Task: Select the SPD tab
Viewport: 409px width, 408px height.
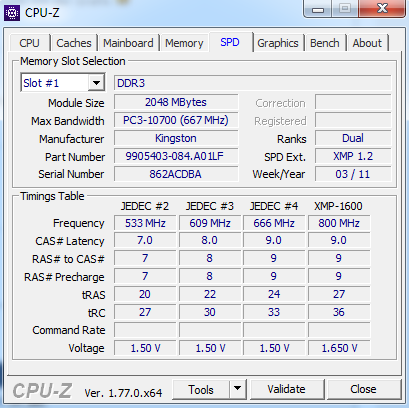Action: pyautogui.click(x=230, y=42)
